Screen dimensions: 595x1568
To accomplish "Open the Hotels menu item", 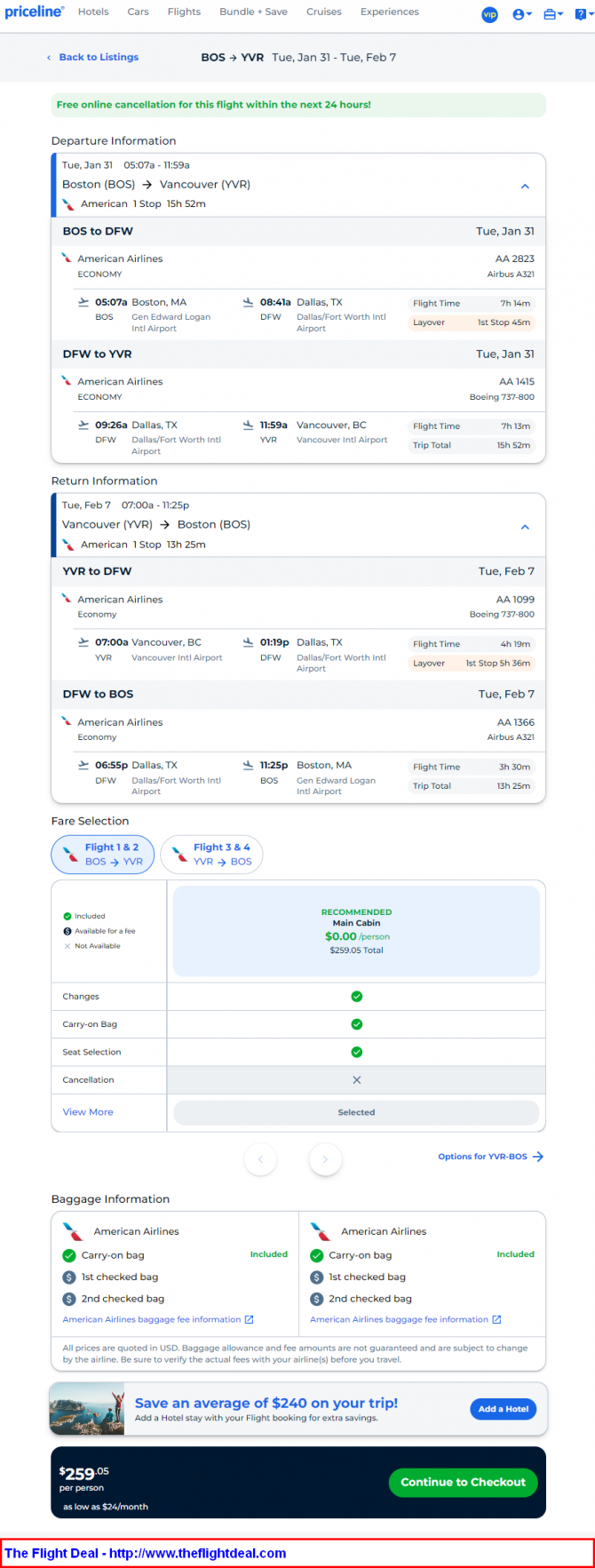I will [x=93, y=12].
